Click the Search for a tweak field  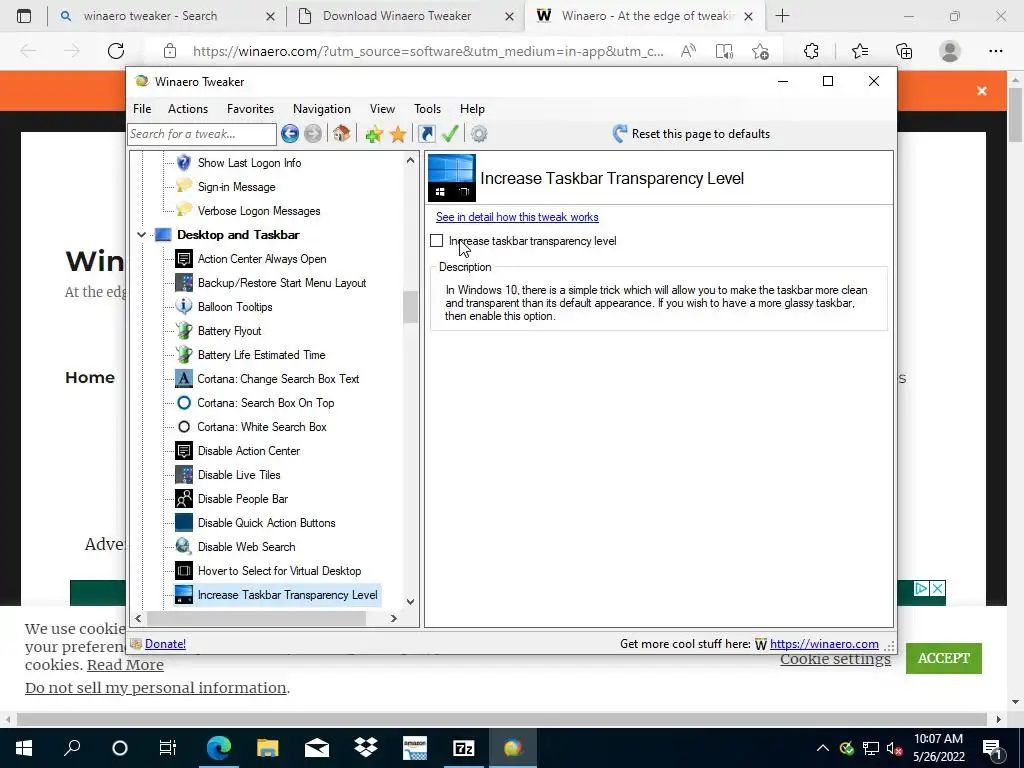202,134
